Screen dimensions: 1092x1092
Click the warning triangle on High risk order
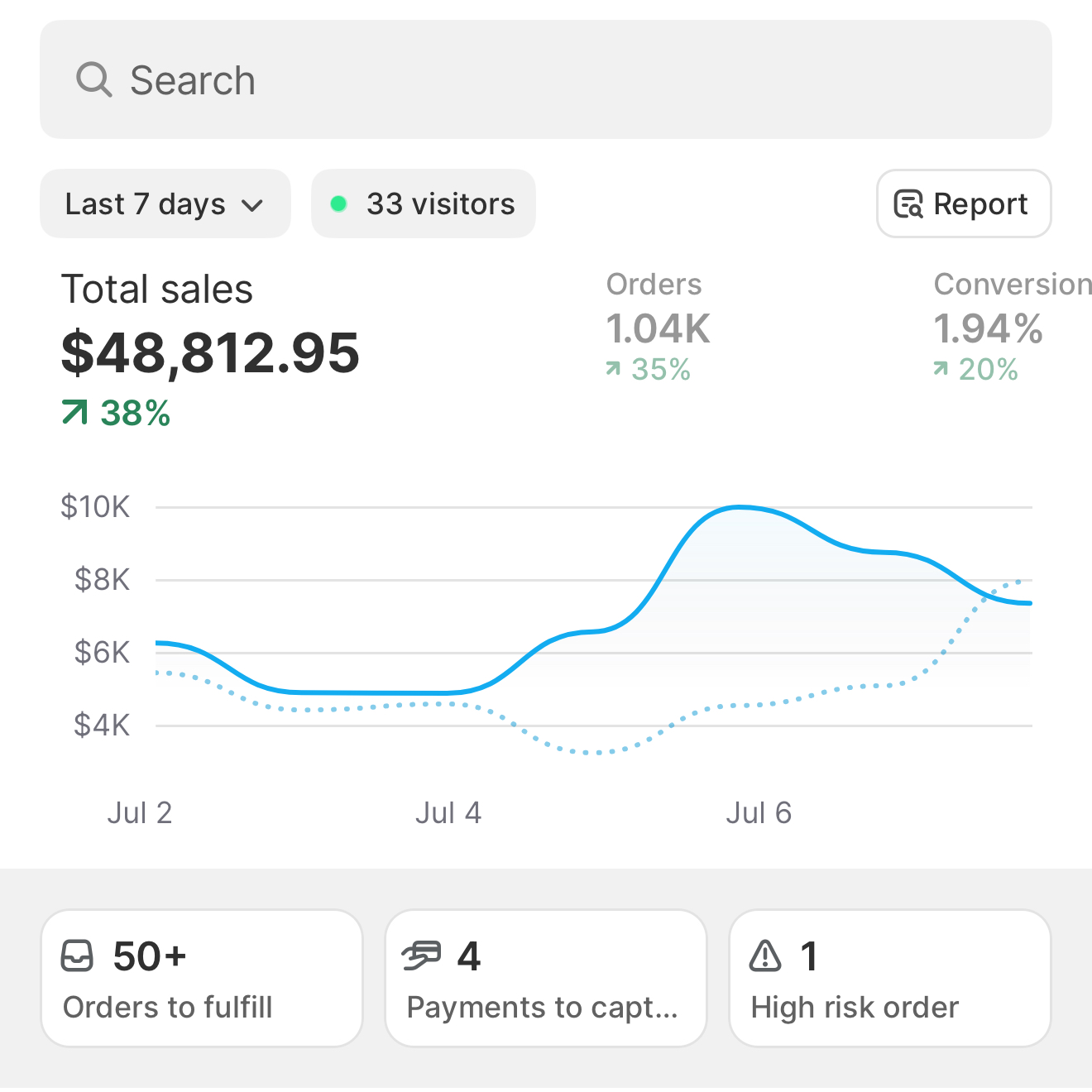(766, 956)
